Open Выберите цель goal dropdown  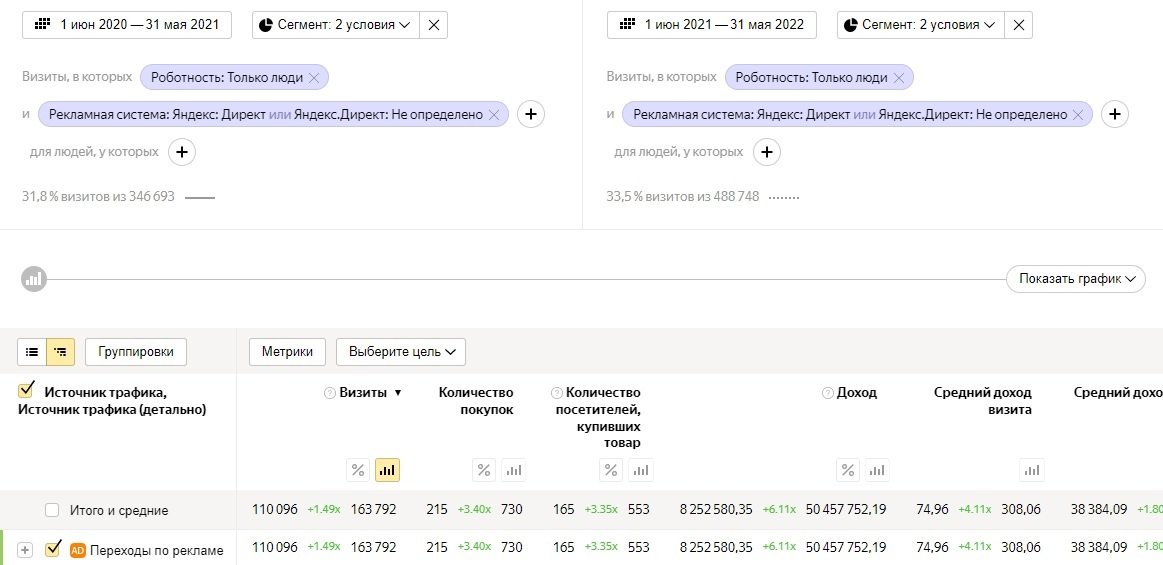tap(400, 352)
